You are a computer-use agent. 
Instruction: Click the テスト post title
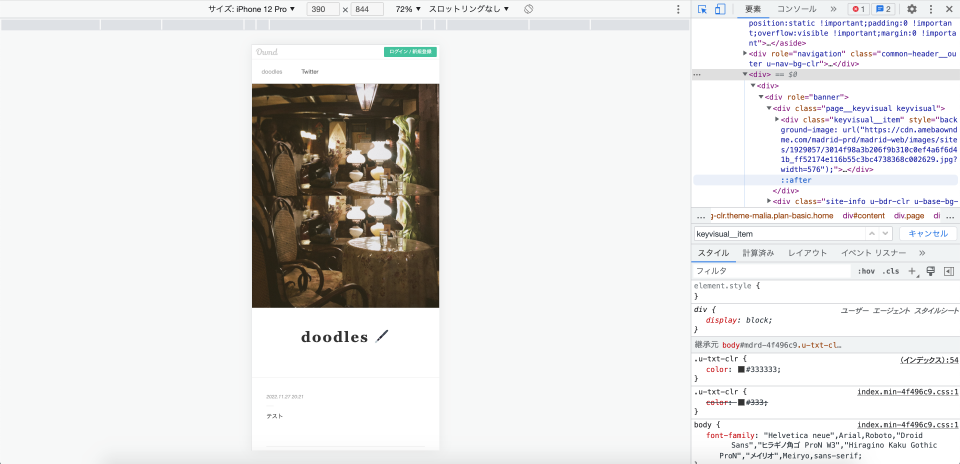coord(274,417)
